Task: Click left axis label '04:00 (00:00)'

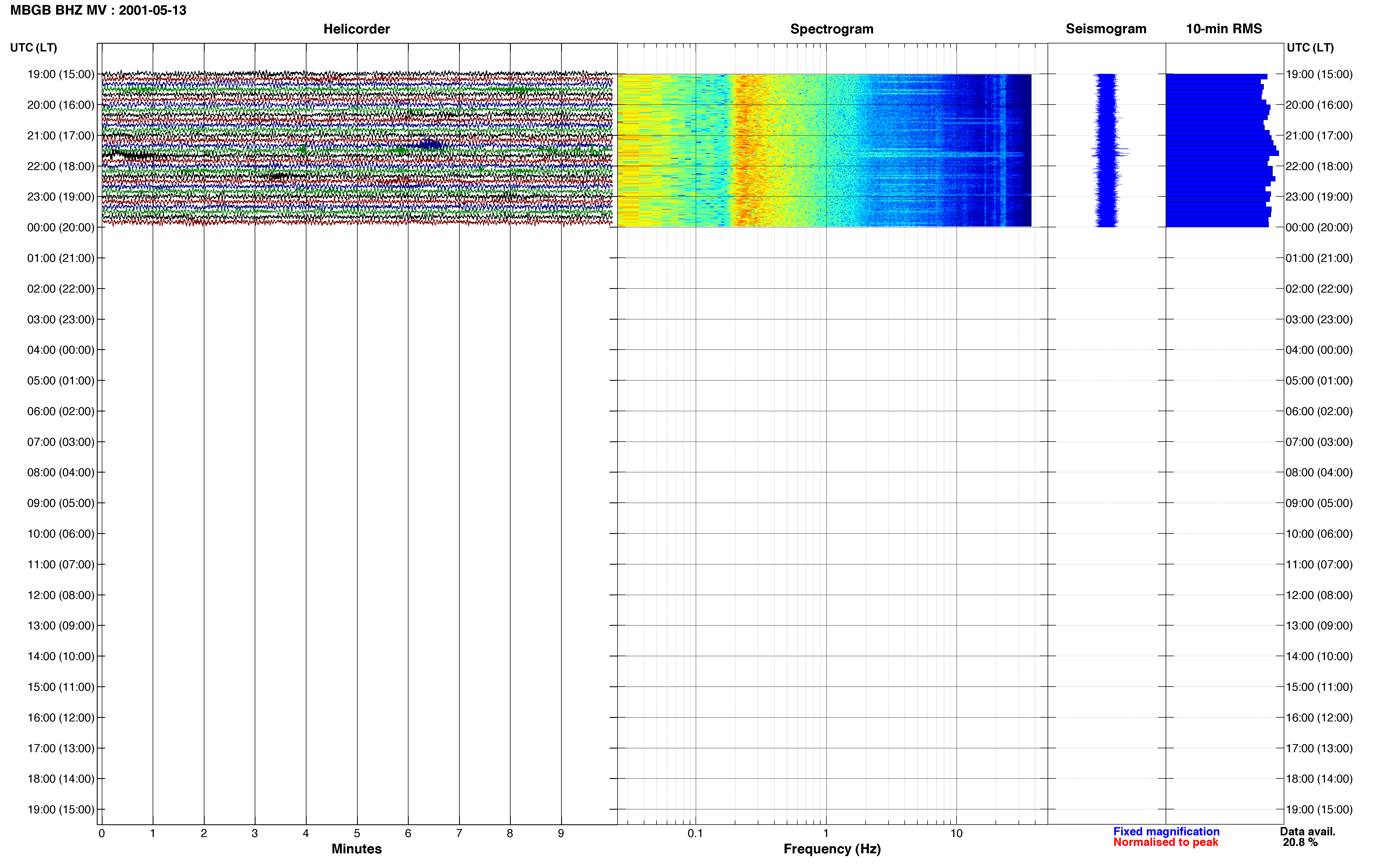Action: 61,350
